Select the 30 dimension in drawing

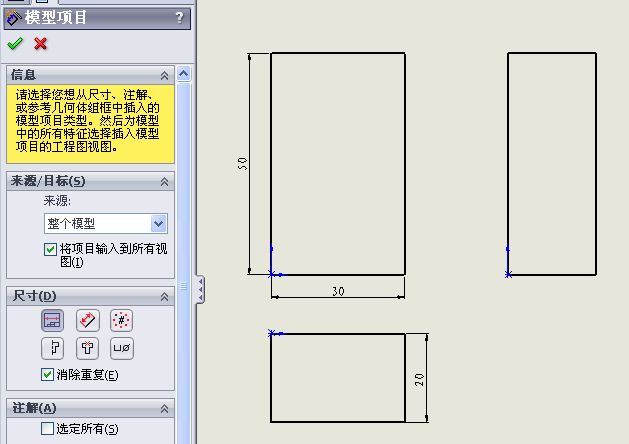tap(338, 291)
